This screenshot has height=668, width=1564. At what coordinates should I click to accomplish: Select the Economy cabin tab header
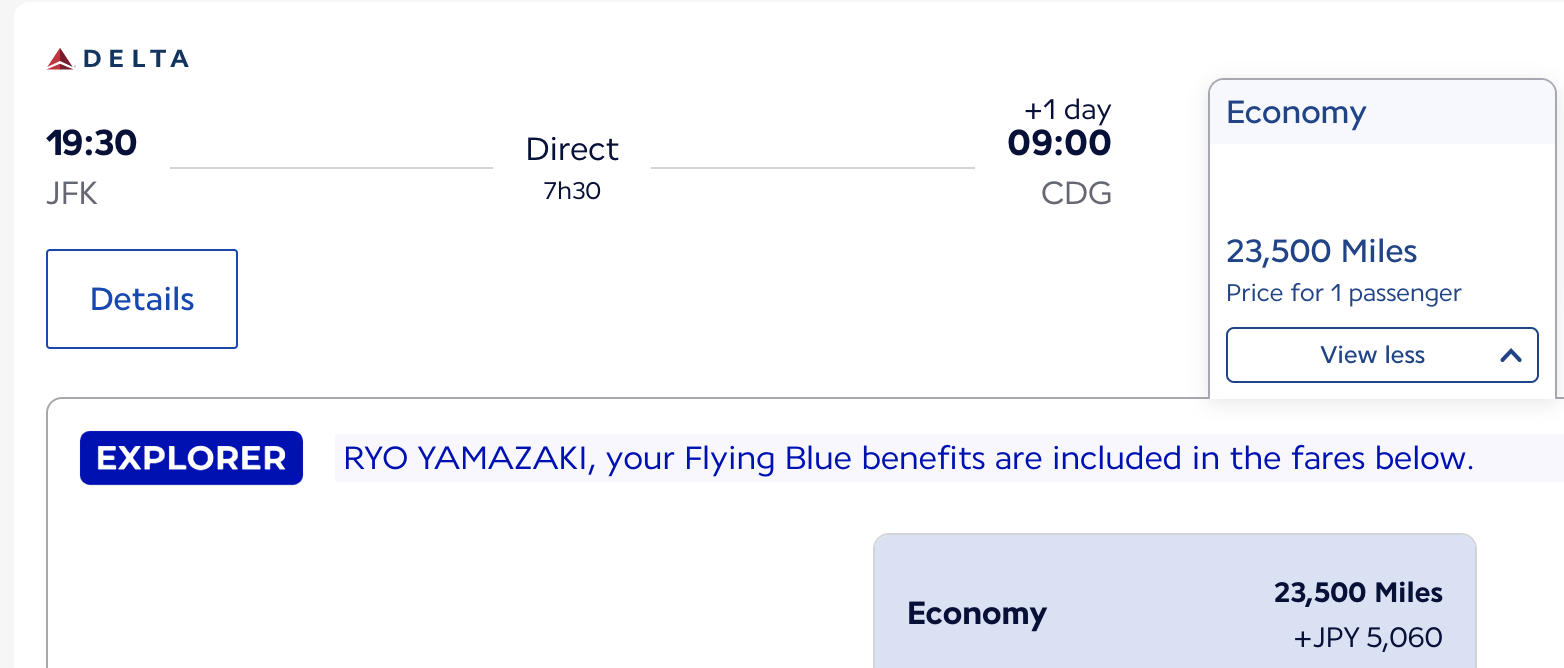(x=1296, y=113)
